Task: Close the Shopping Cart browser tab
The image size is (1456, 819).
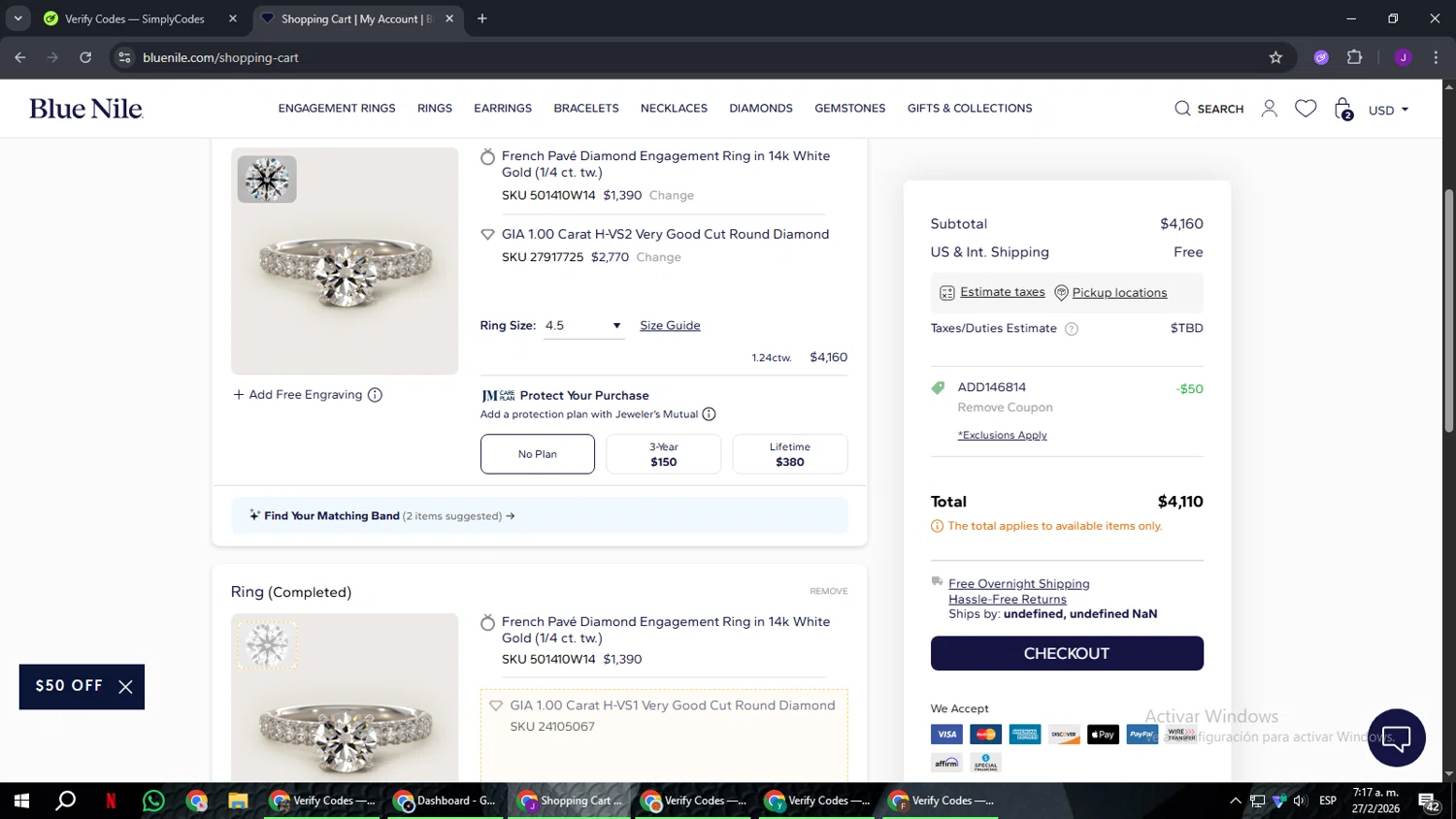Action: tap(449, 18)
